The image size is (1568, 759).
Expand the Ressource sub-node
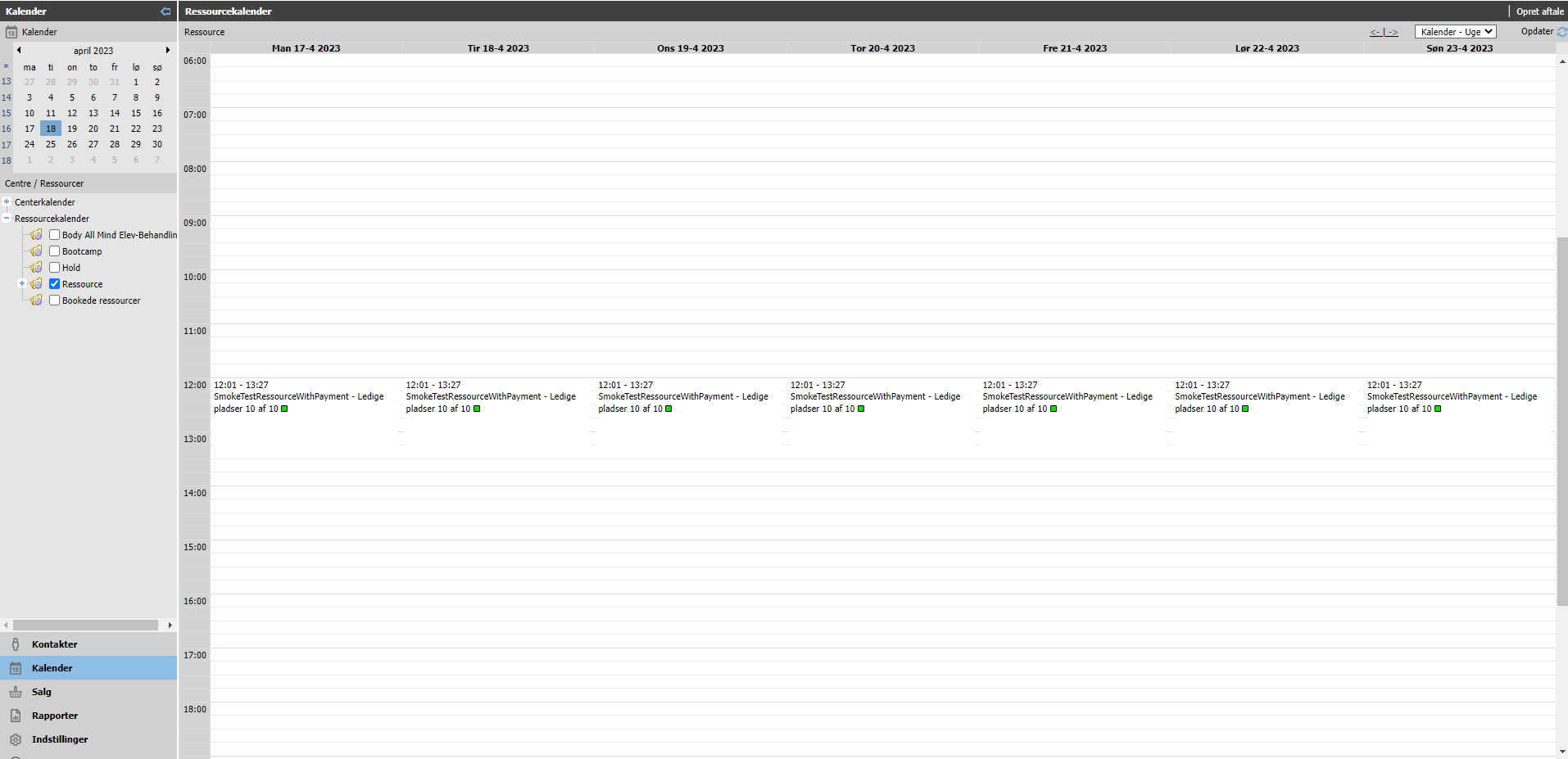[x=22, y=283]
